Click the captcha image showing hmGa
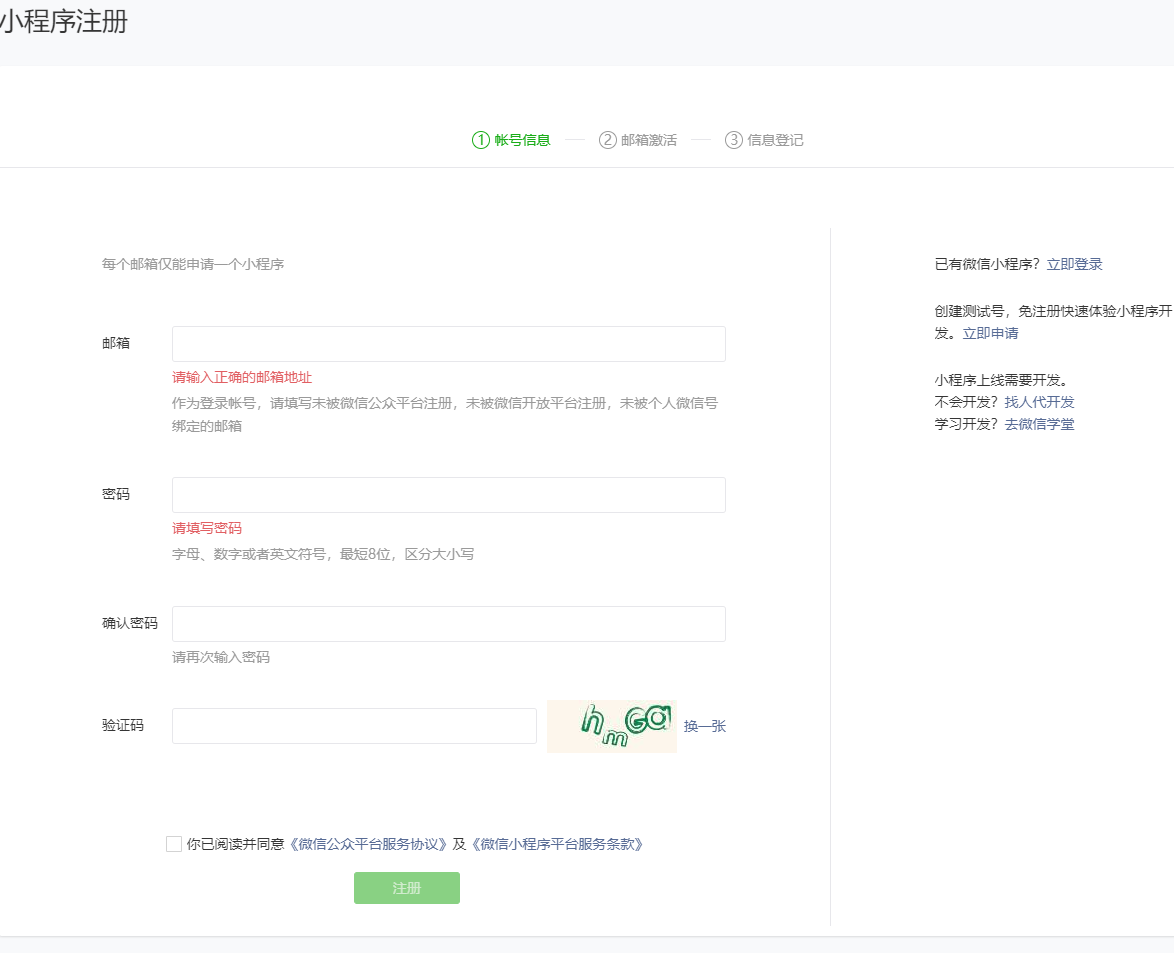 tap(611, 726)
